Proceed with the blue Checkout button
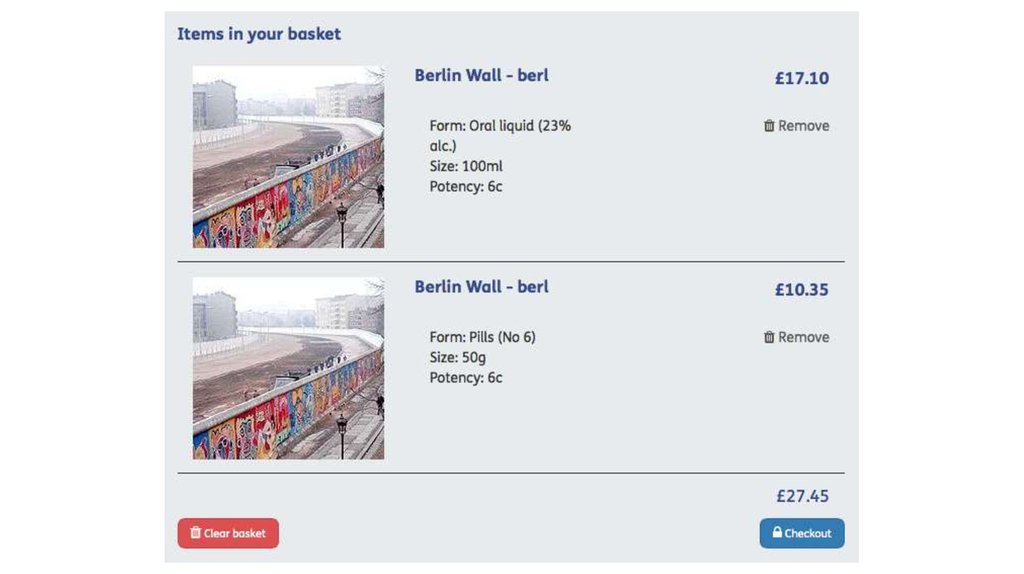This screenshot has width=1024, height=574. (801, 533)
